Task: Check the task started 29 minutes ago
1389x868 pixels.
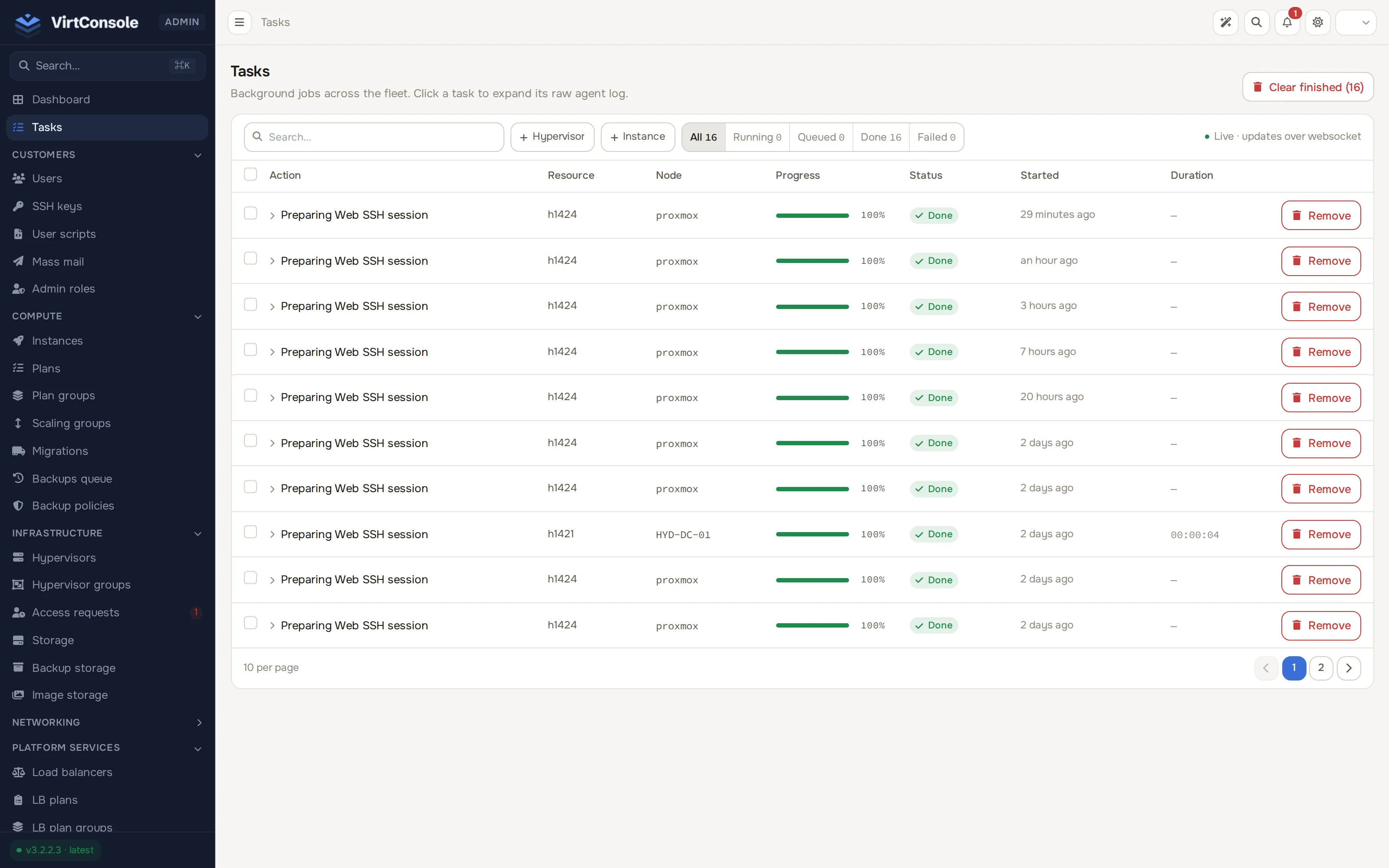Action: click(250, 213)
